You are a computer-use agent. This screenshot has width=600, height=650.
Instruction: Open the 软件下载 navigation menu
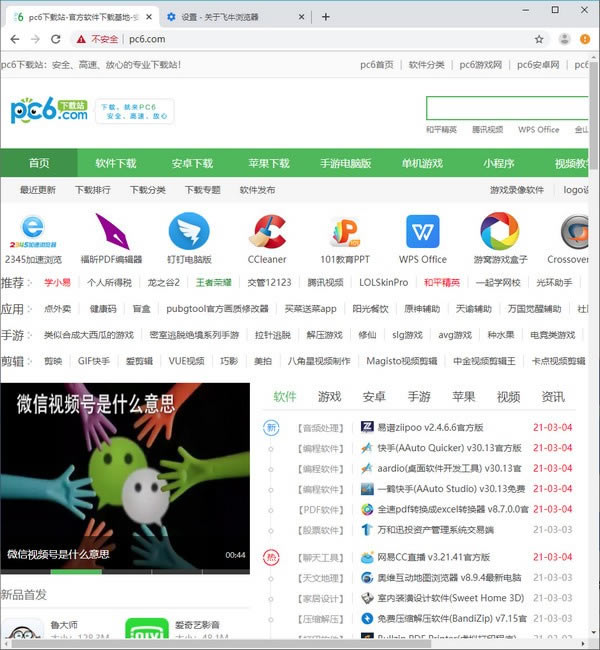tap(116, 163)
